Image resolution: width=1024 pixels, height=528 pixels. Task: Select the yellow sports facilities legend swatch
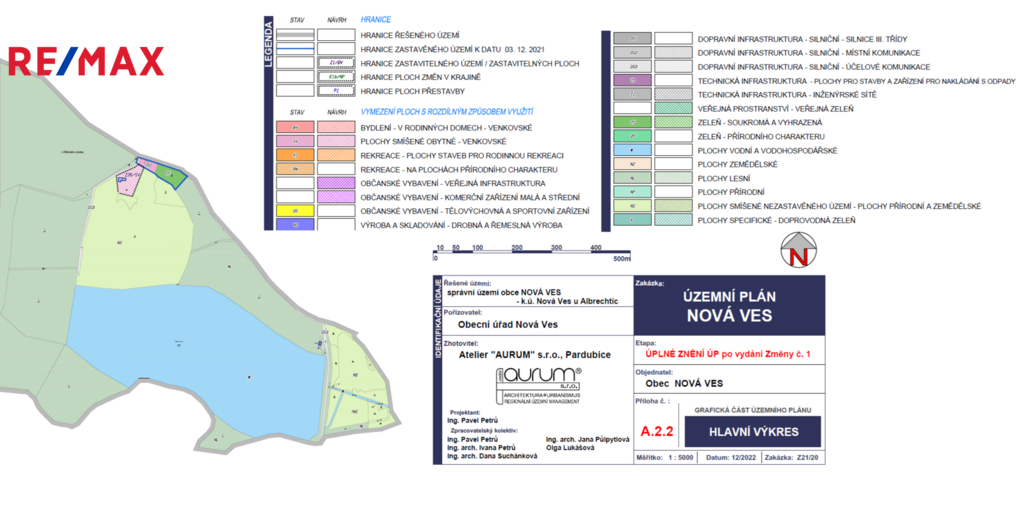click(295, 211)
